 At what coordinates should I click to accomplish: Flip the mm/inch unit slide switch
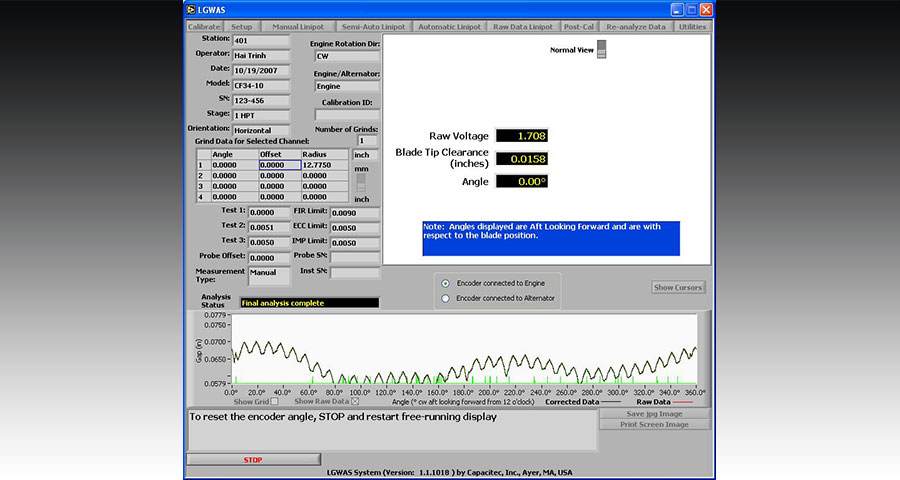pyautogui.click(x=361, y=183)
